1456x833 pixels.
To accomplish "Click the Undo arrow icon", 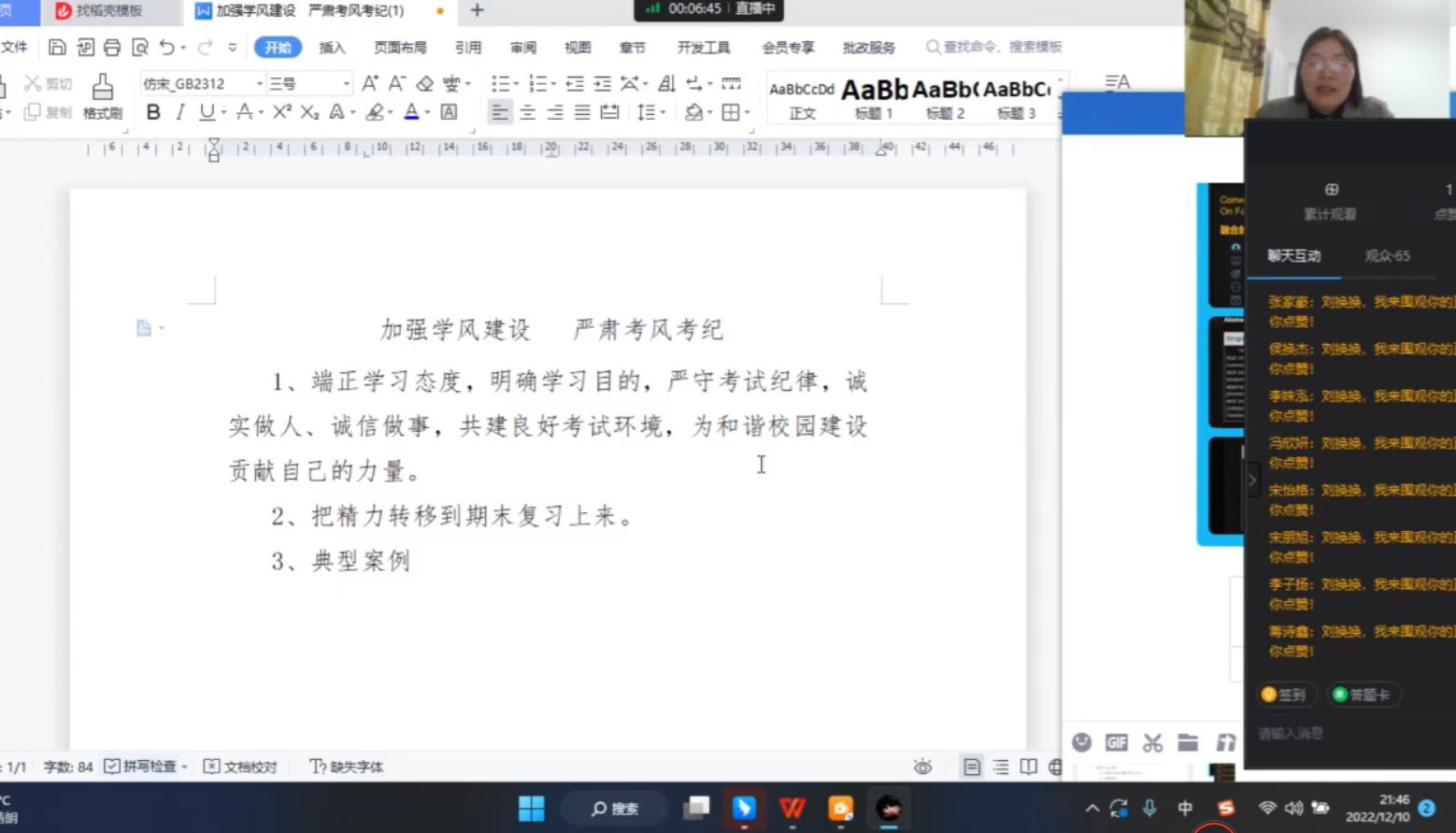I will [x=166, y=47].
